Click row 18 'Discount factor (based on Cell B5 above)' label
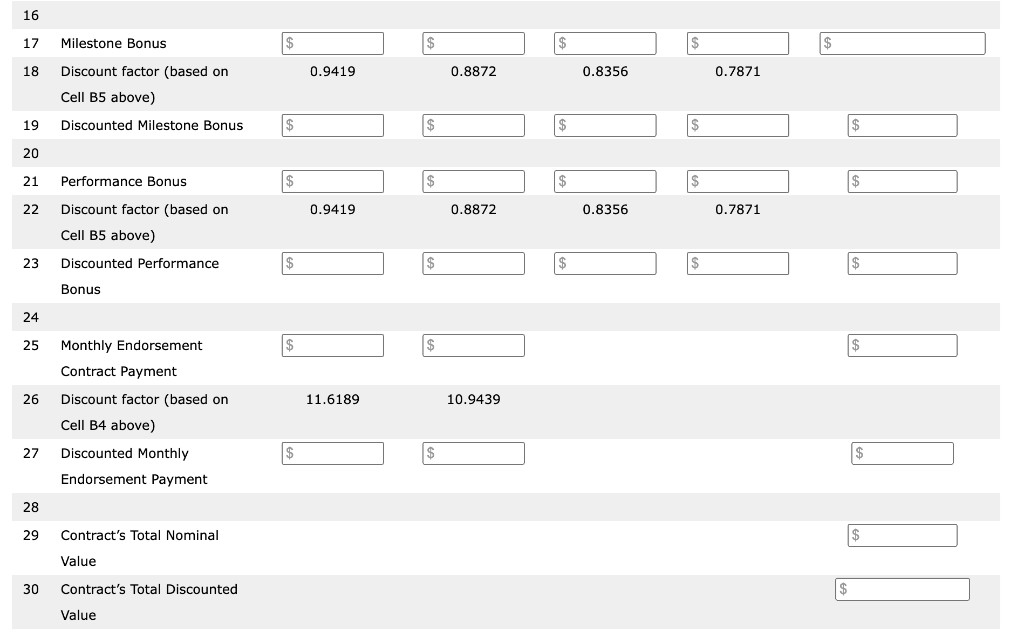The image size is (1024, 643). coord(144,85)
